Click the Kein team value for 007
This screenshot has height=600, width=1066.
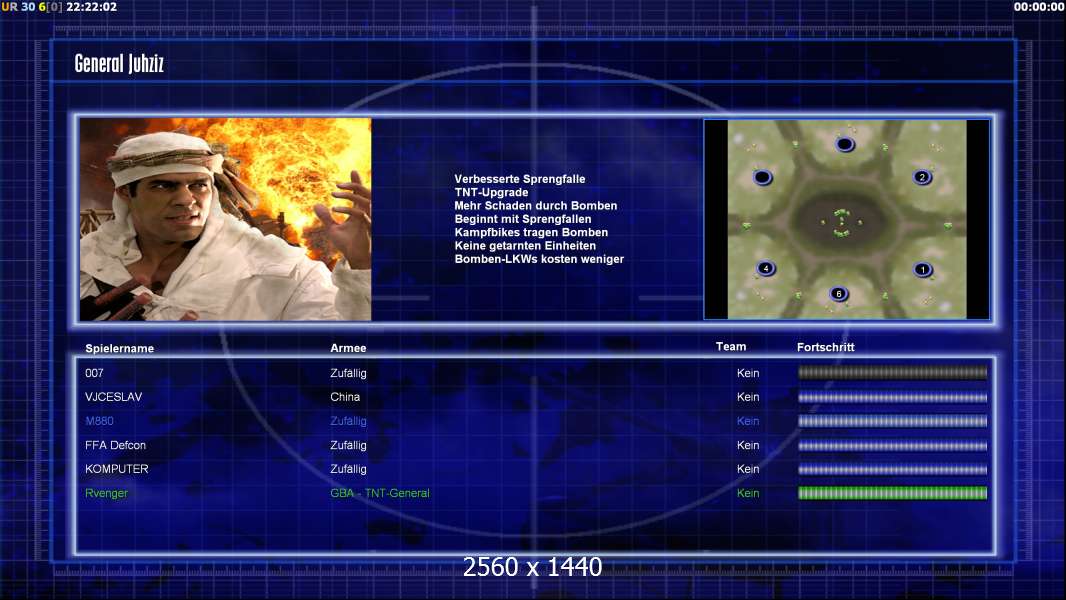[x=748, y=373]
